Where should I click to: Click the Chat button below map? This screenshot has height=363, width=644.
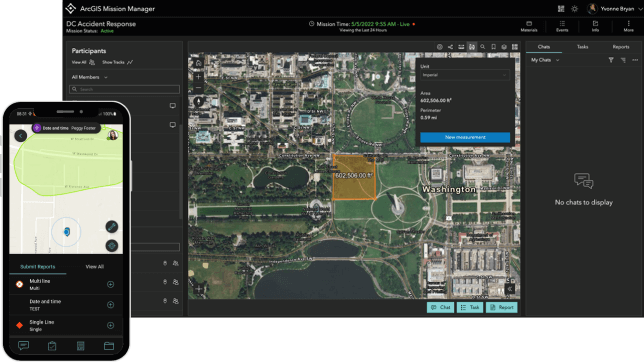pos(440,307)
